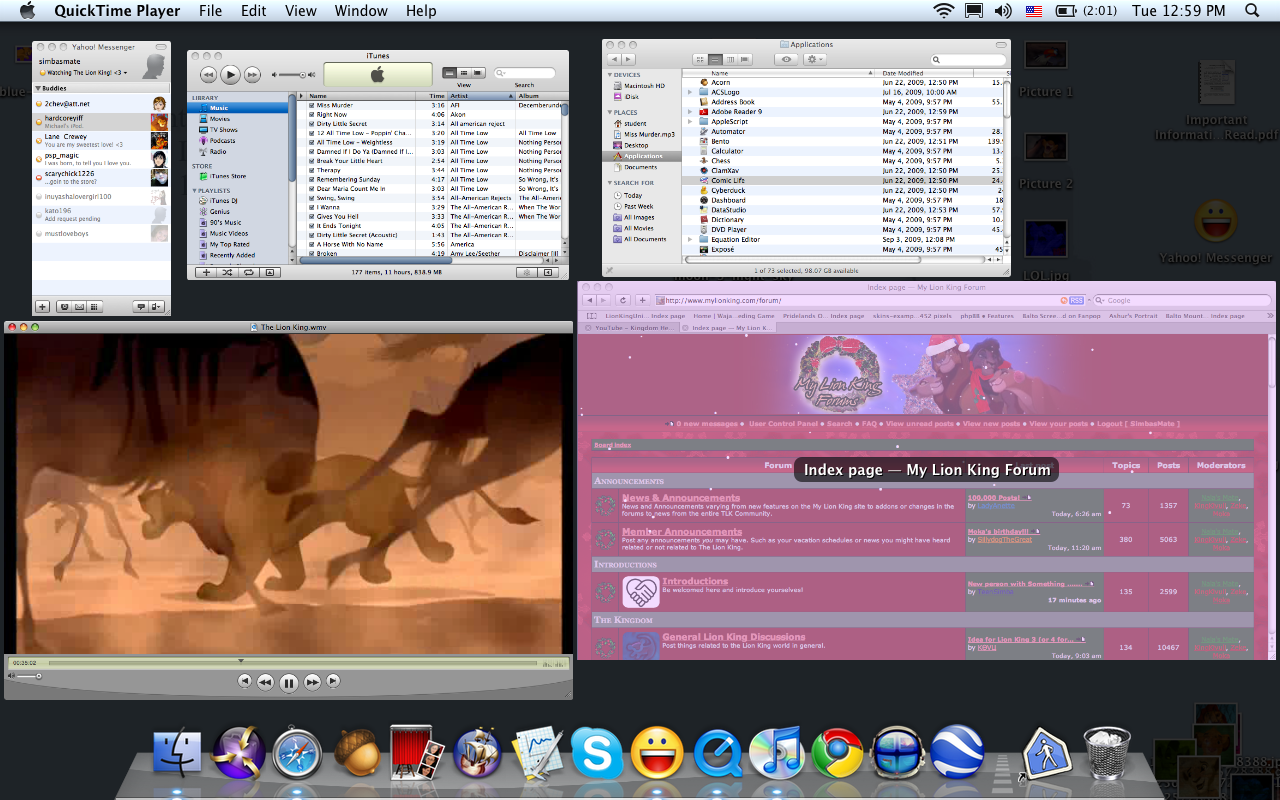
Task: Open the News & Announcements forum link
Action: tap(680, 498)
